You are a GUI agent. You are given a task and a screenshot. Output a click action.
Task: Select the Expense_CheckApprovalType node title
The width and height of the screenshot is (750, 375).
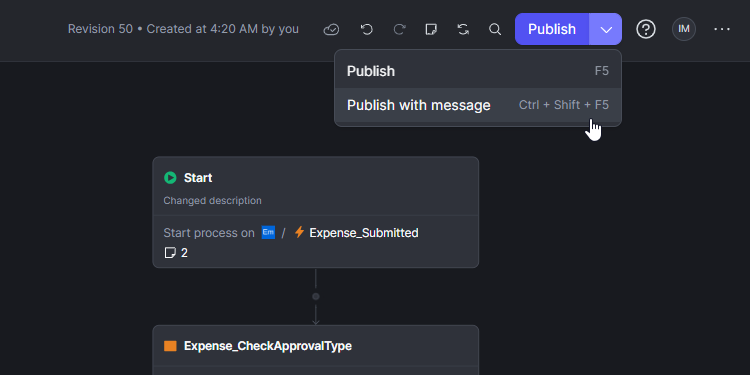[268, 346]
